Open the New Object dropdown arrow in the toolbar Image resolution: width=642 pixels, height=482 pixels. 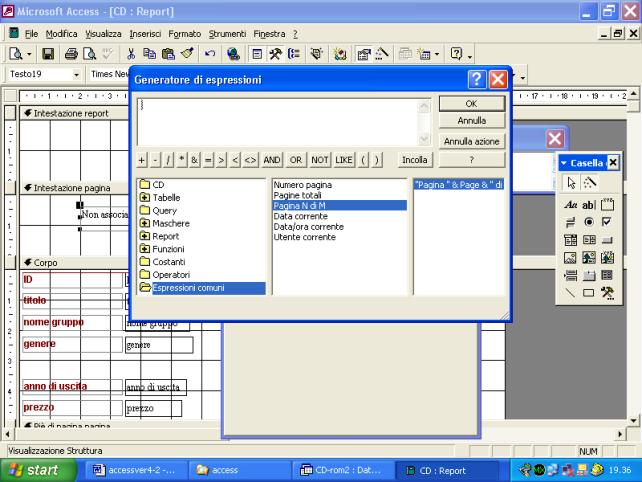[437, 54]
